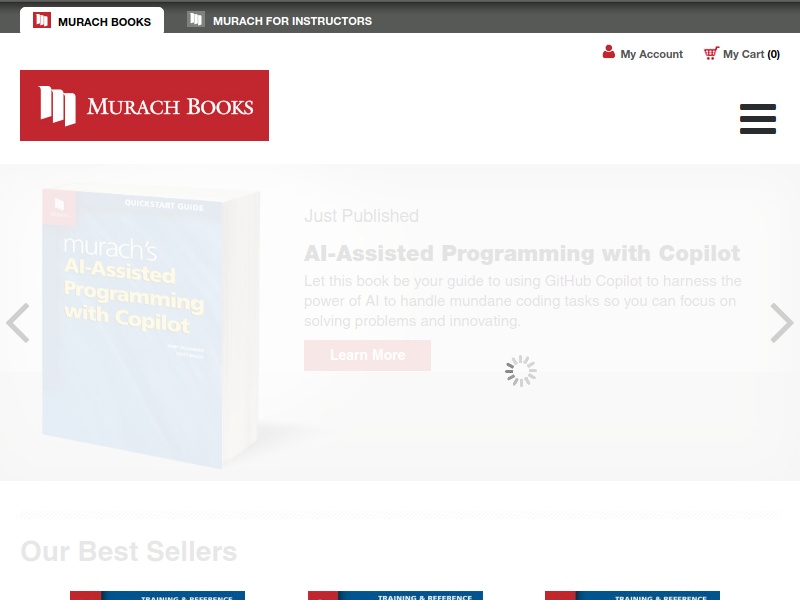Click the "Our Best Sellers" heading
The image size is (800, 600).
(x=129, y=551)
